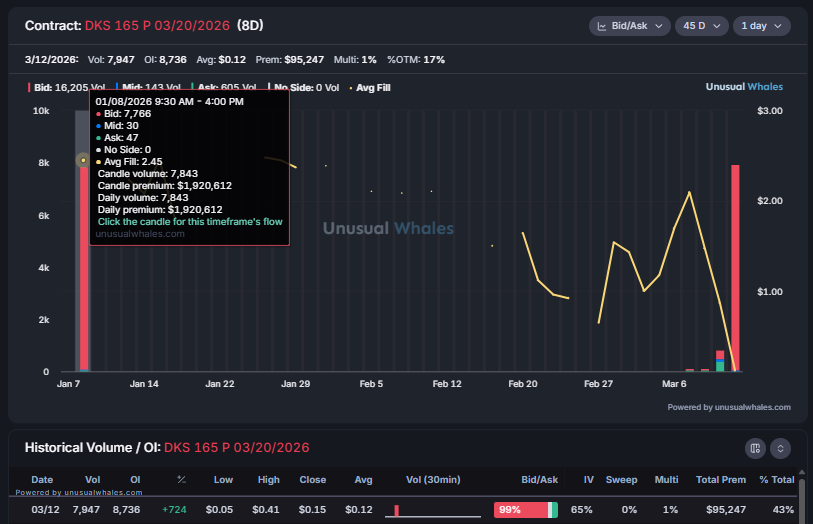Click the Jan 8 volume candle
813x524 pixels.
(x=83, y=267)
